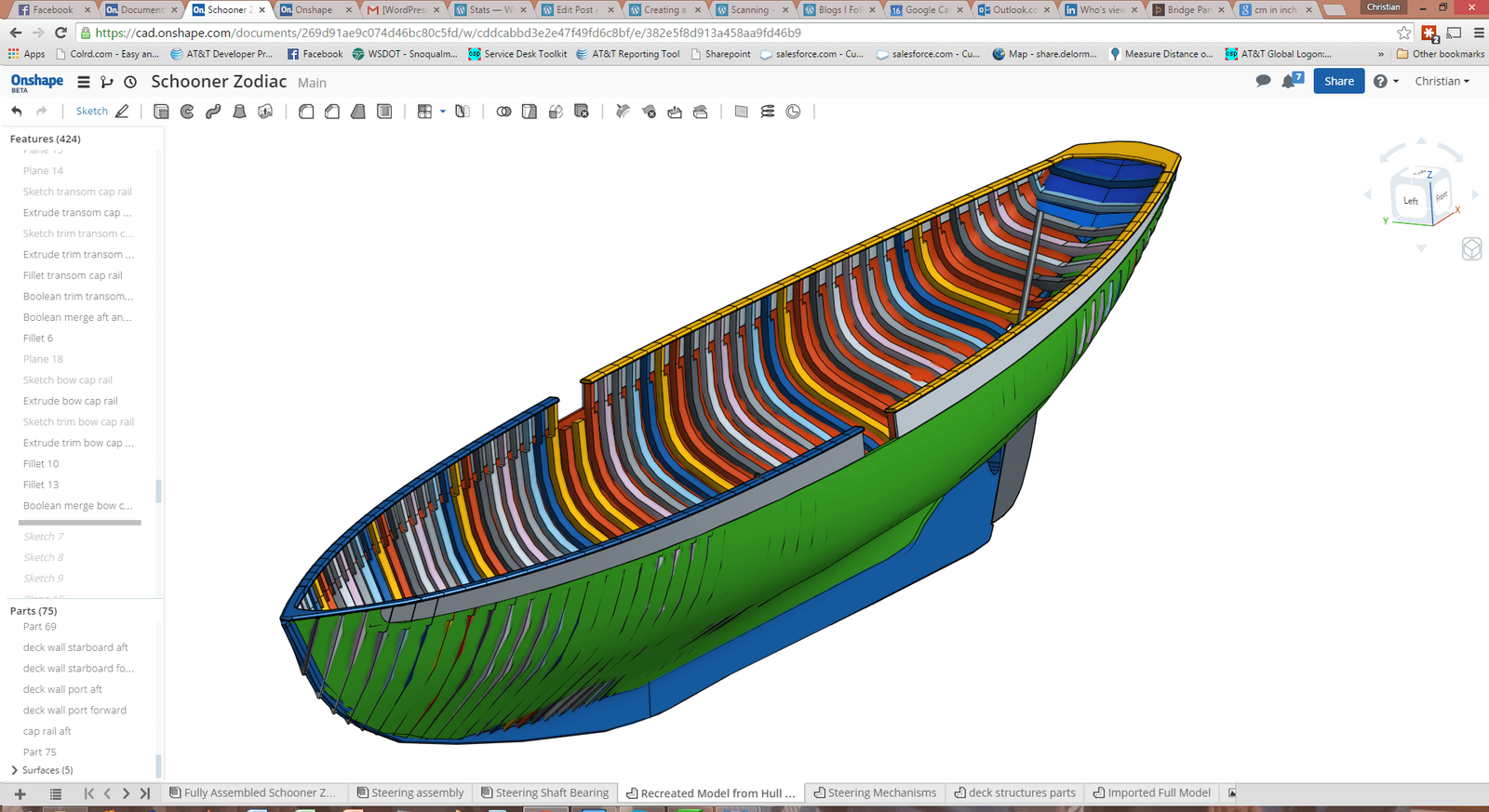Open version history clock icon
This screenshot has width=1489, height=812.
pyautogui.click(x=130, y=82)
